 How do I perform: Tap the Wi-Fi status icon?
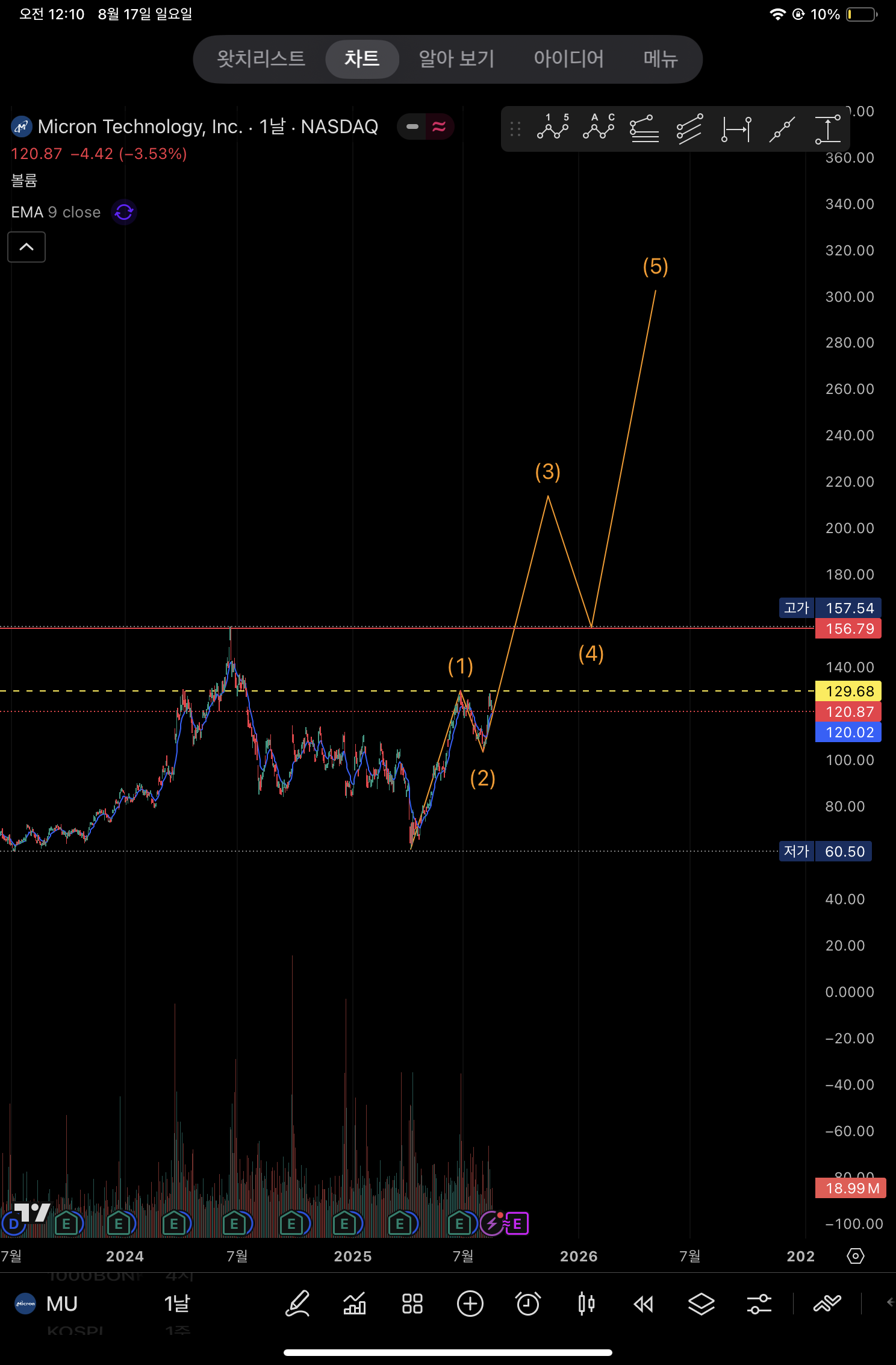point(777,14)
